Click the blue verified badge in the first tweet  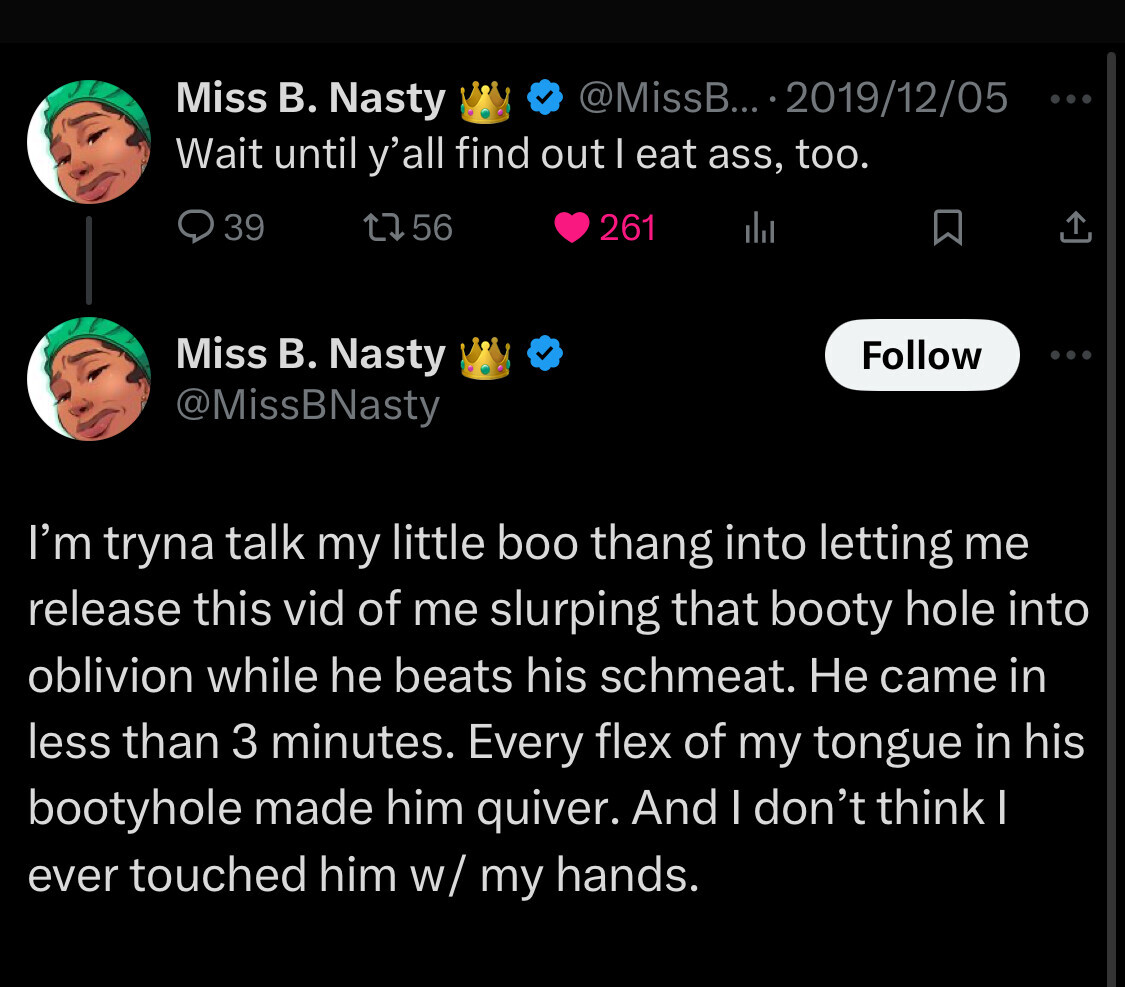point(544,99)
